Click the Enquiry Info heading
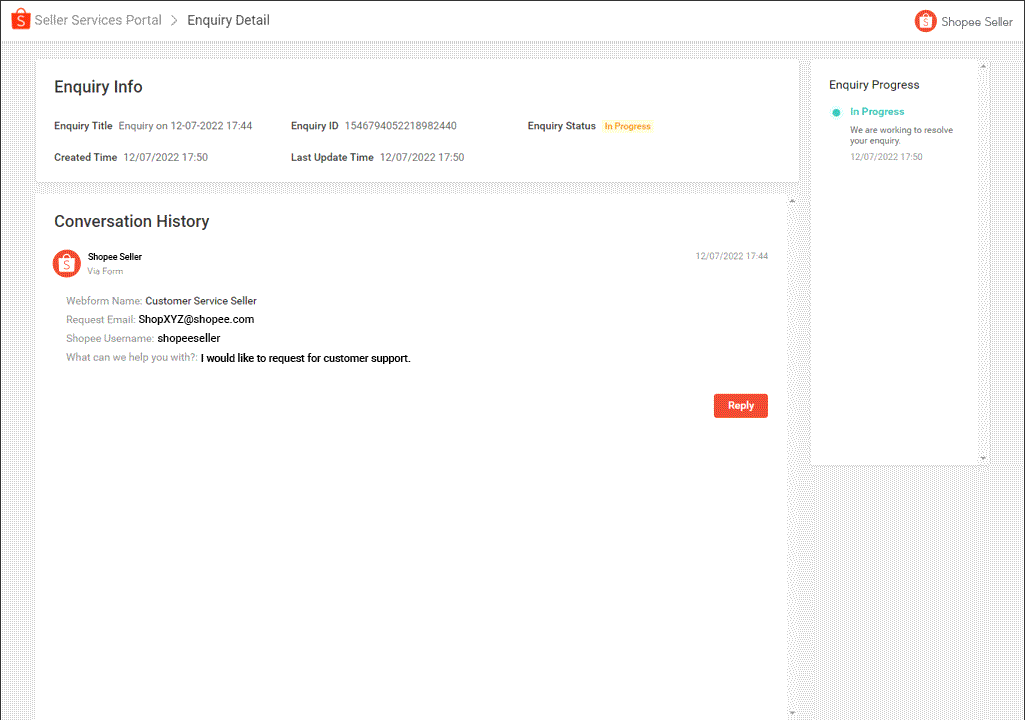The image size is (1025, 720). click(98, 86)
